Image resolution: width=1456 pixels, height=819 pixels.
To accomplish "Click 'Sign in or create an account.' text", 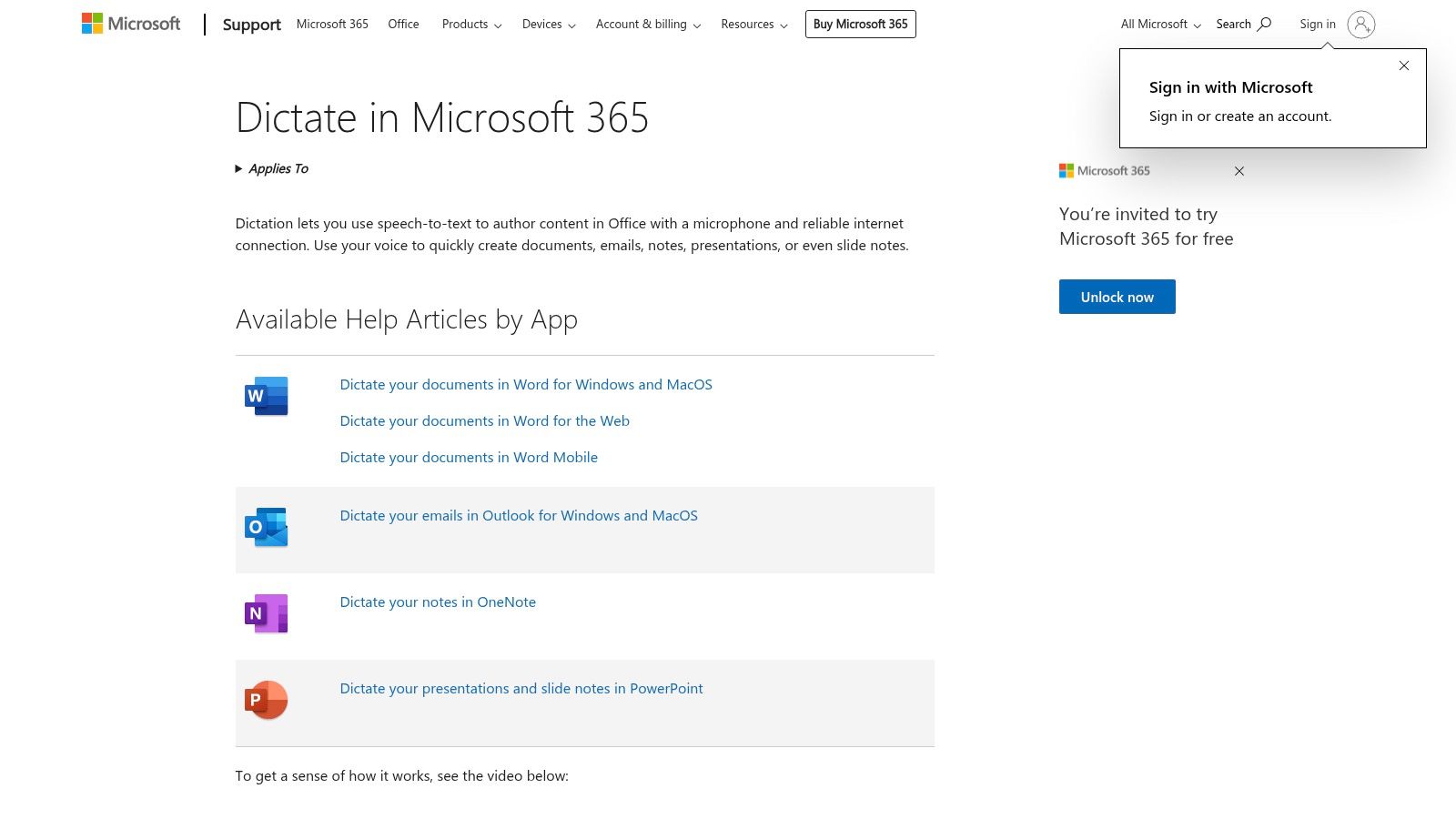I will (x=1240, y=116).
